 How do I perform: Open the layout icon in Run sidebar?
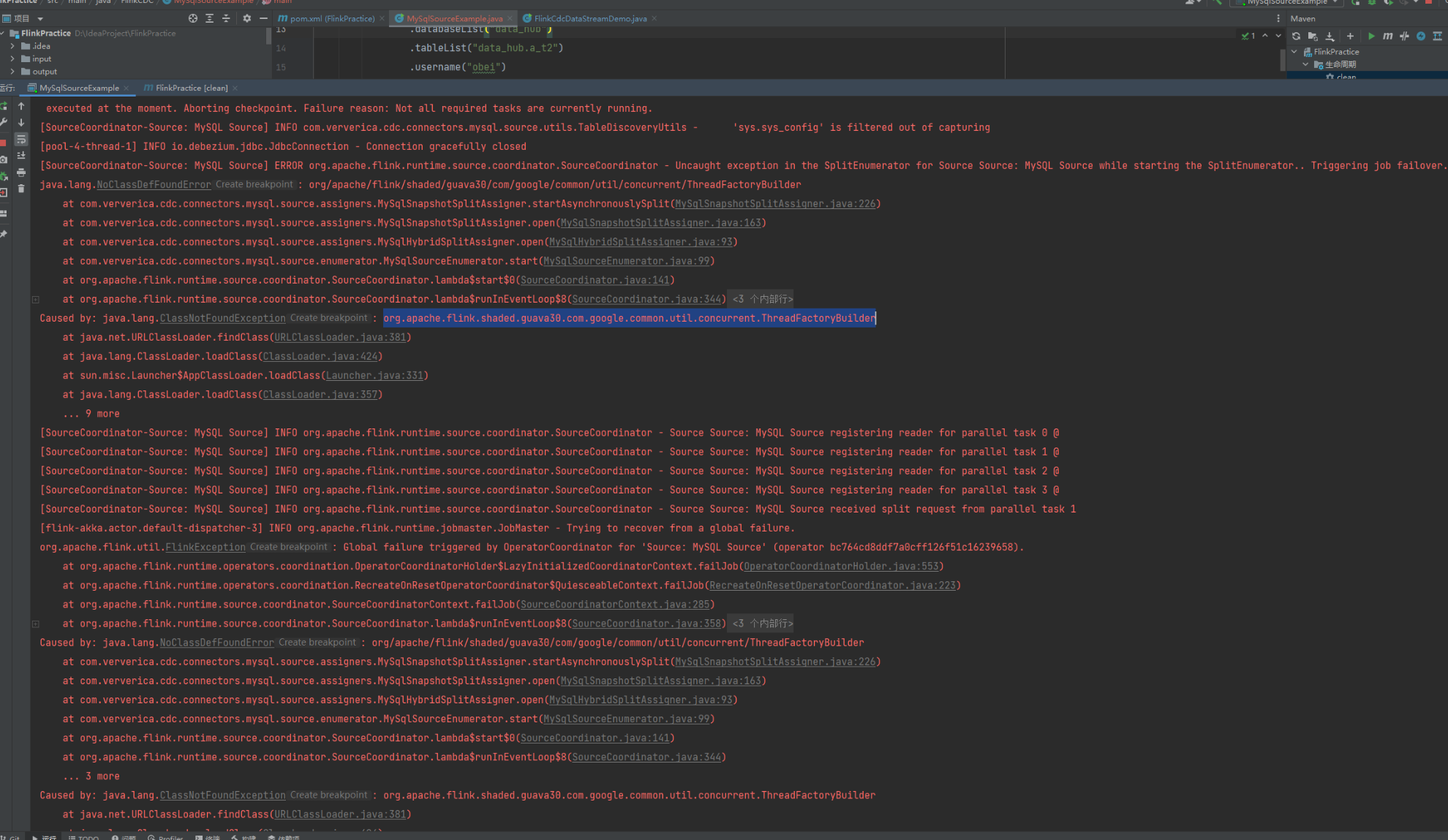tap(4, 213)
